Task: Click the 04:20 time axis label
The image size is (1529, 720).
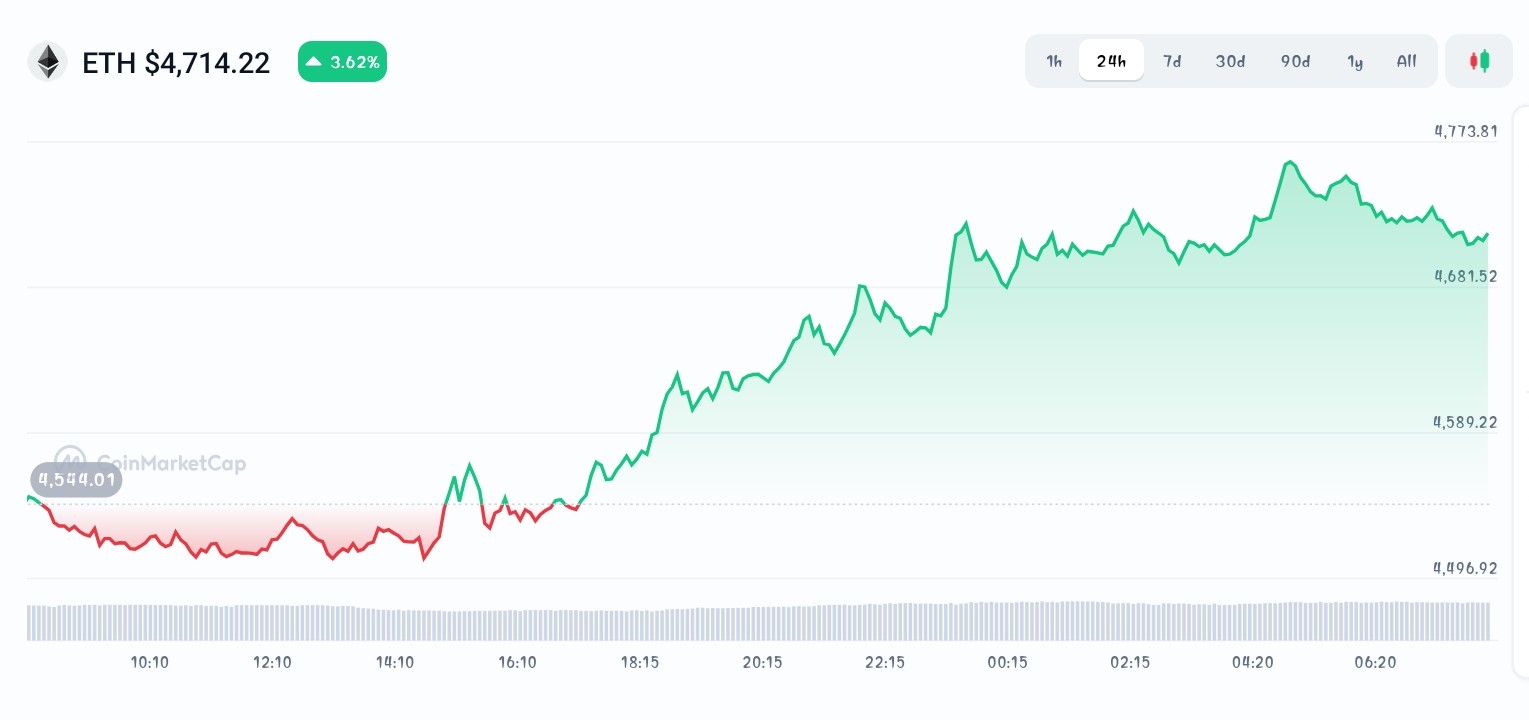Action: point(1253,662)
